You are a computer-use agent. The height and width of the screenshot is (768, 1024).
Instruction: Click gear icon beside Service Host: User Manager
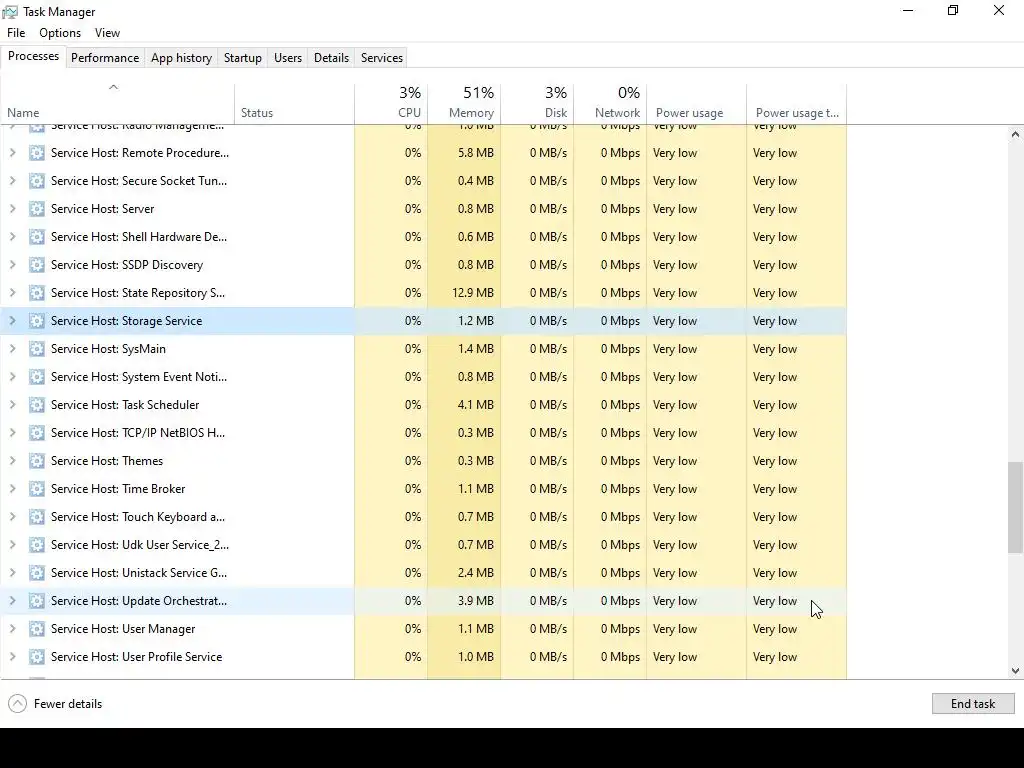(37, 630)
